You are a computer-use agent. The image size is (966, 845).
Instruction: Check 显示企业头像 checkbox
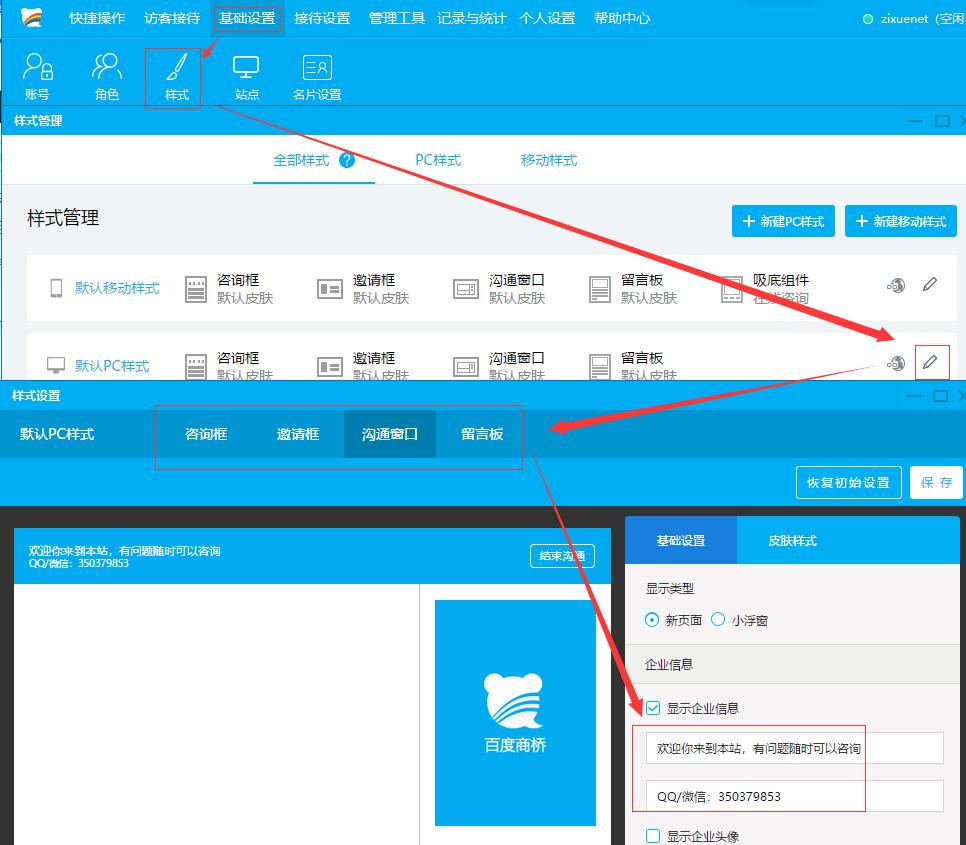pos(653,836)
